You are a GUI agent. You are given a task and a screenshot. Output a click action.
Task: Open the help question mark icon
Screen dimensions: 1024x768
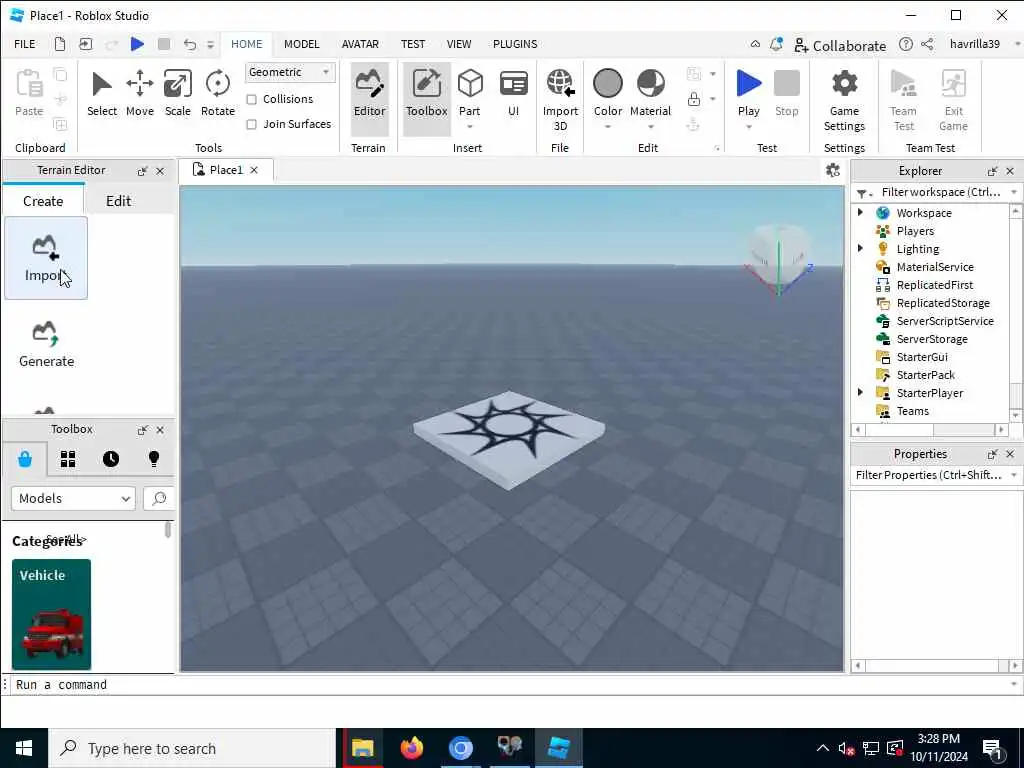905,44
